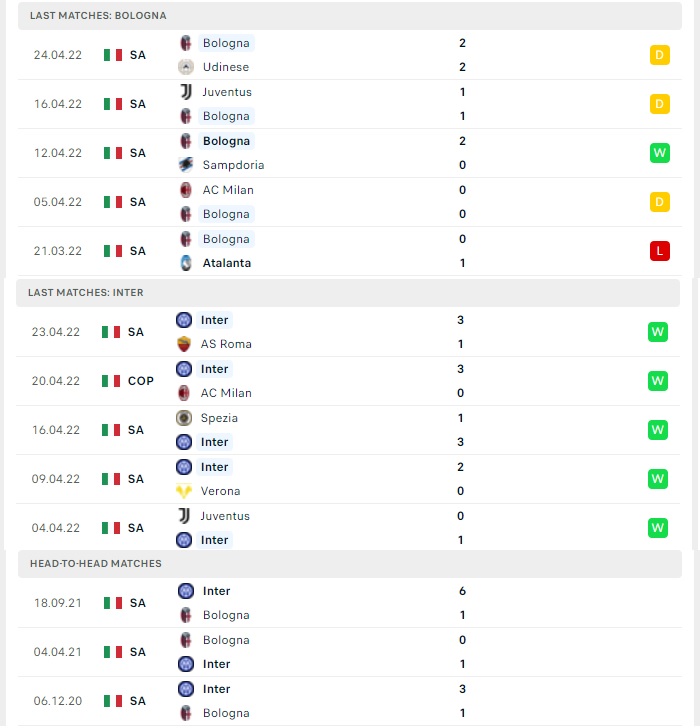Click Inter logo in 18.09.21 match

click(186, 591)
